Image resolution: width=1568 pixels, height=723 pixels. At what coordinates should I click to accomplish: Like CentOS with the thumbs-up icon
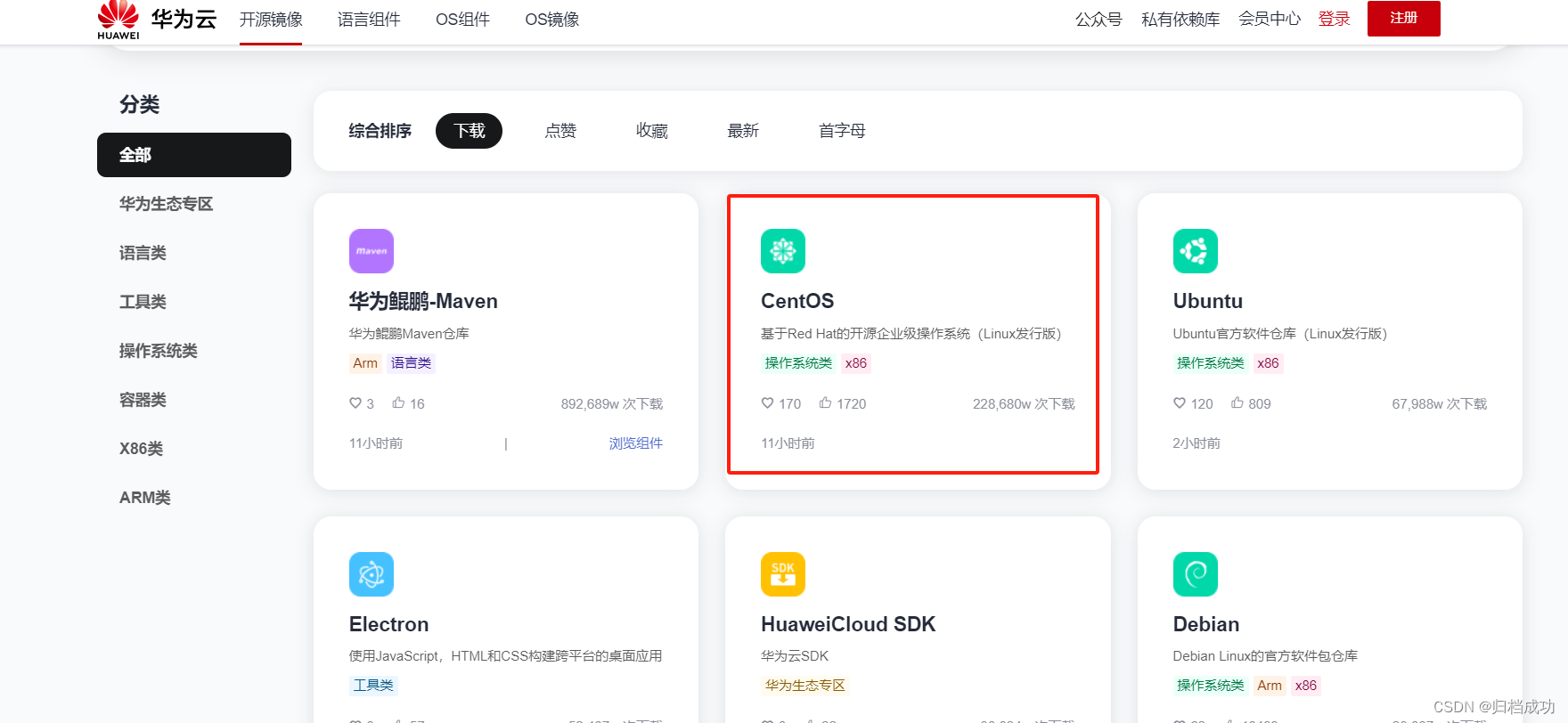[826, 403]
